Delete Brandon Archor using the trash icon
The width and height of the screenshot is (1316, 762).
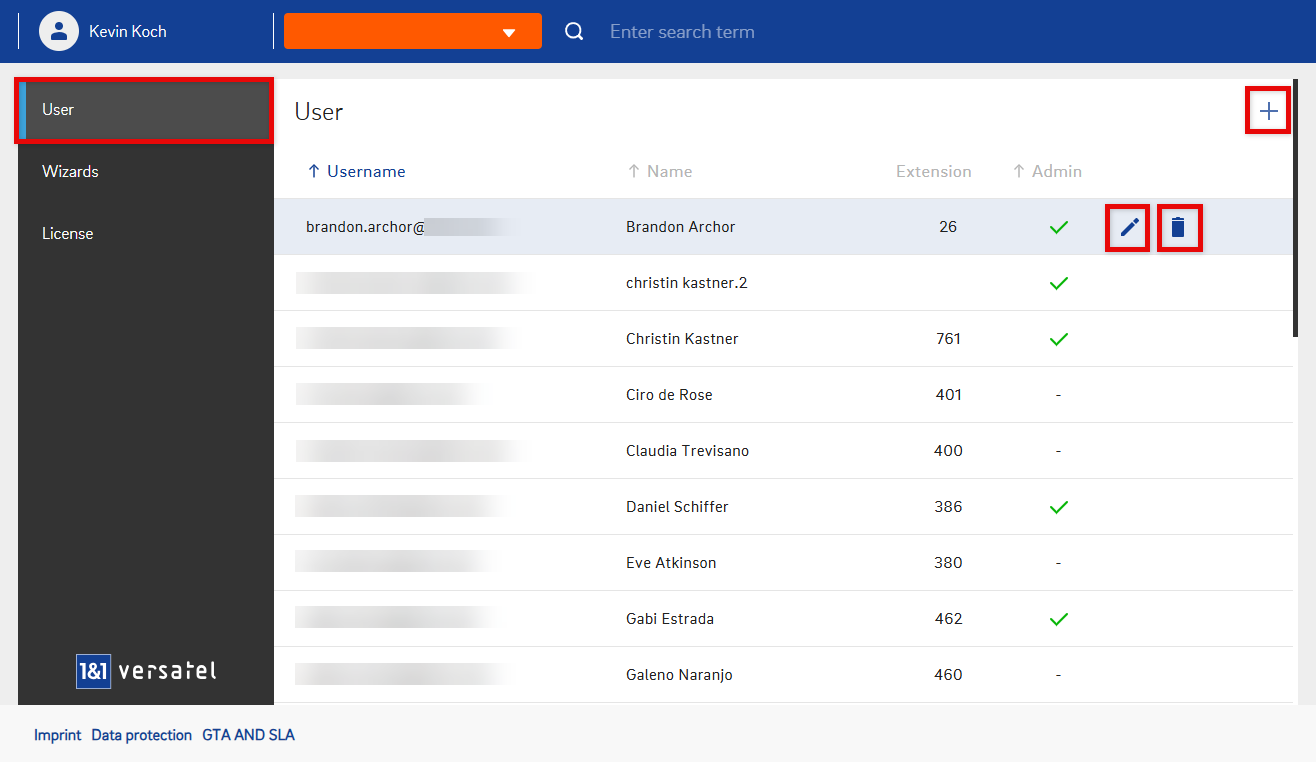1178,228
